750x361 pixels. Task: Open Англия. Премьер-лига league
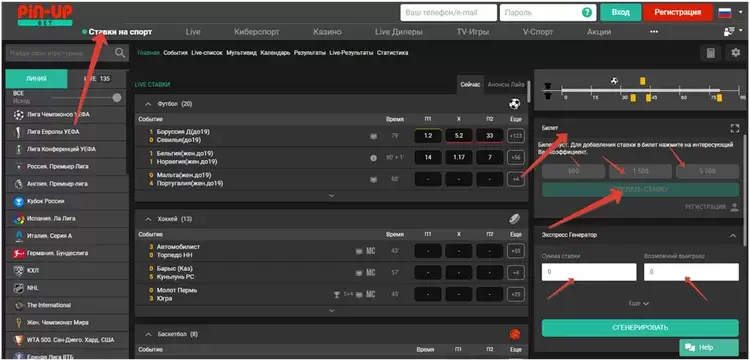(67, 184)
